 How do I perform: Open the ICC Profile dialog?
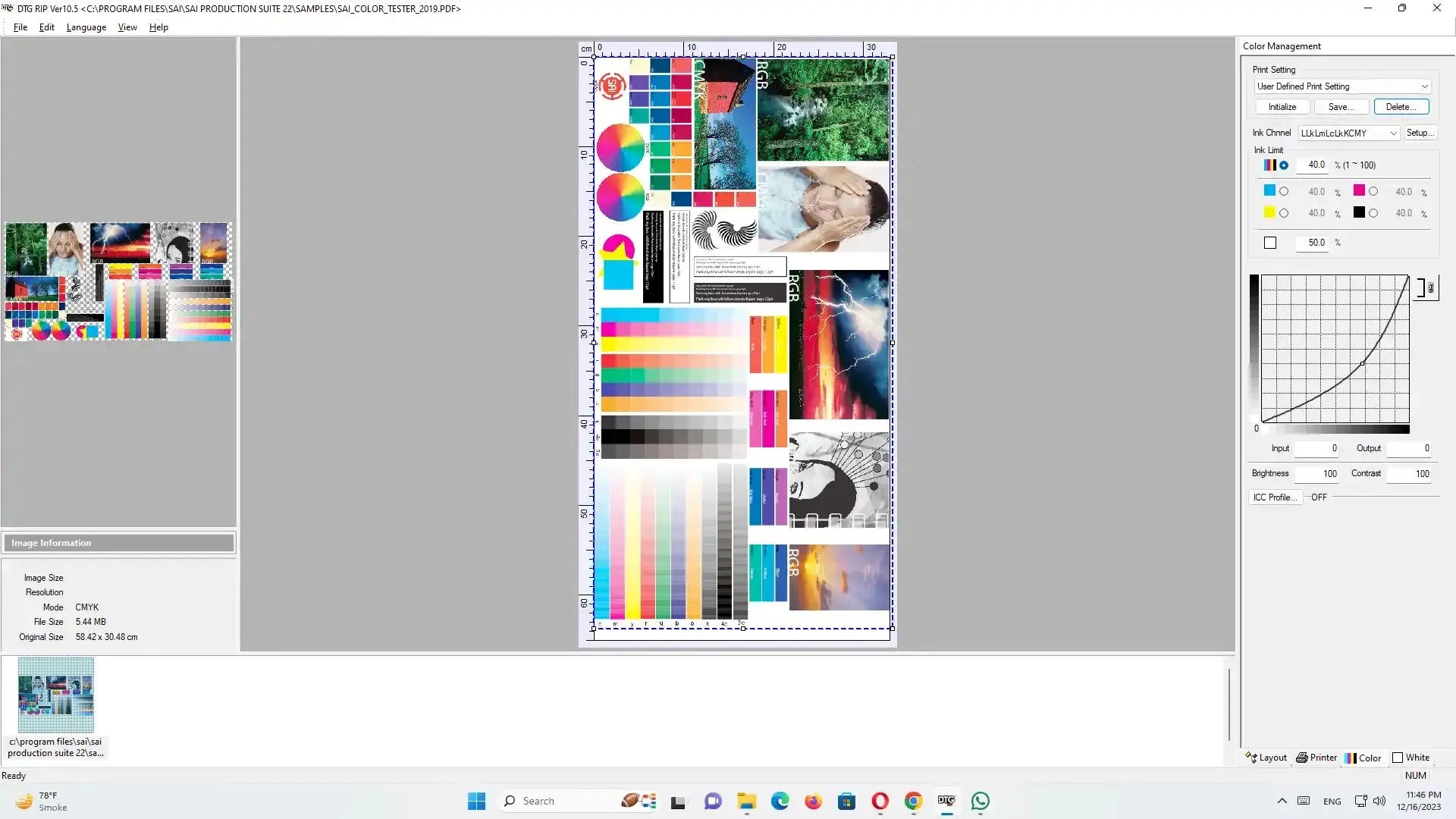[x=1275, y=497]
